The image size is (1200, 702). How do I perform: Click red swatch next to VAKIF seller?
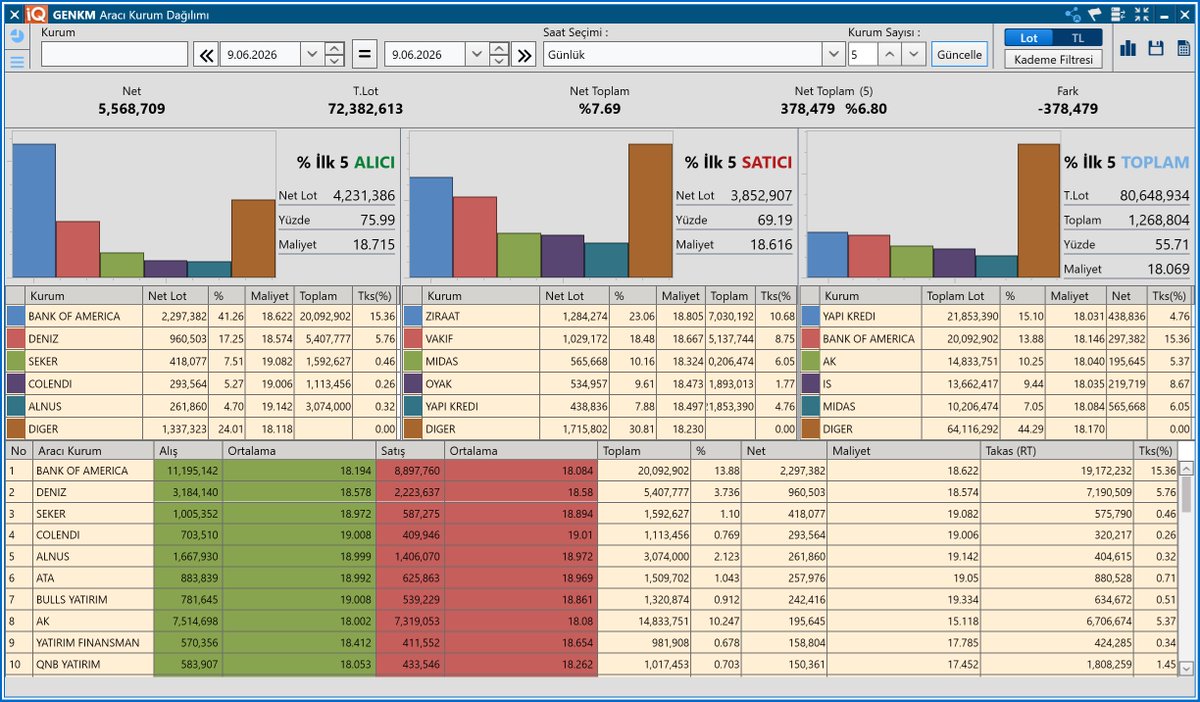click(412, 339)
